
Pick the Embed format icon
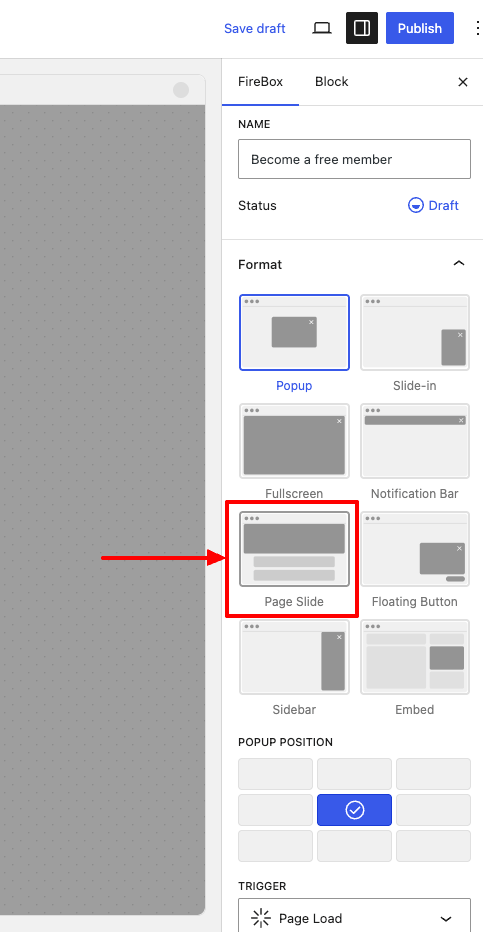[415, 657]
